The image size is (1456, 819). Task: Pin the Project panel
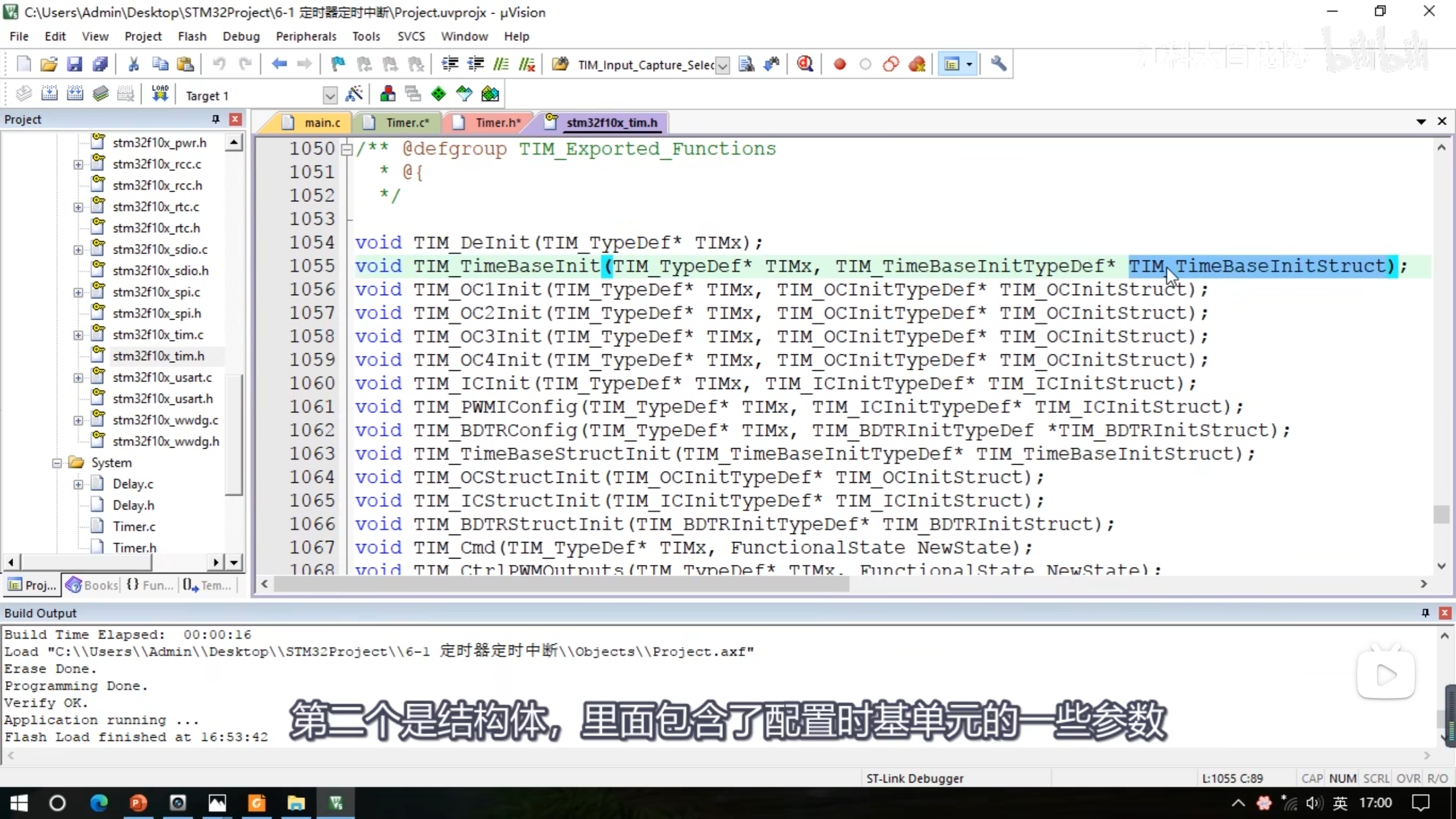(216, 119)
